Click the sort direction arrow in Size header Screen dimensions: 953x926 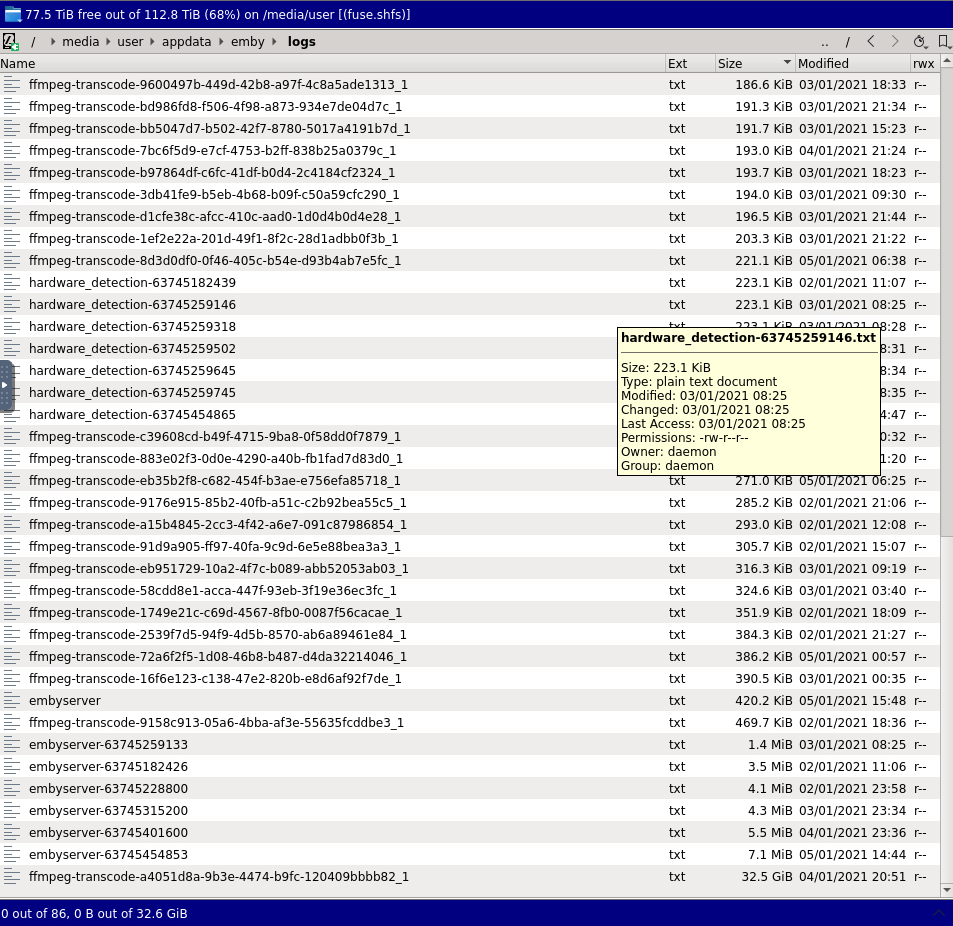click(787, 62)
